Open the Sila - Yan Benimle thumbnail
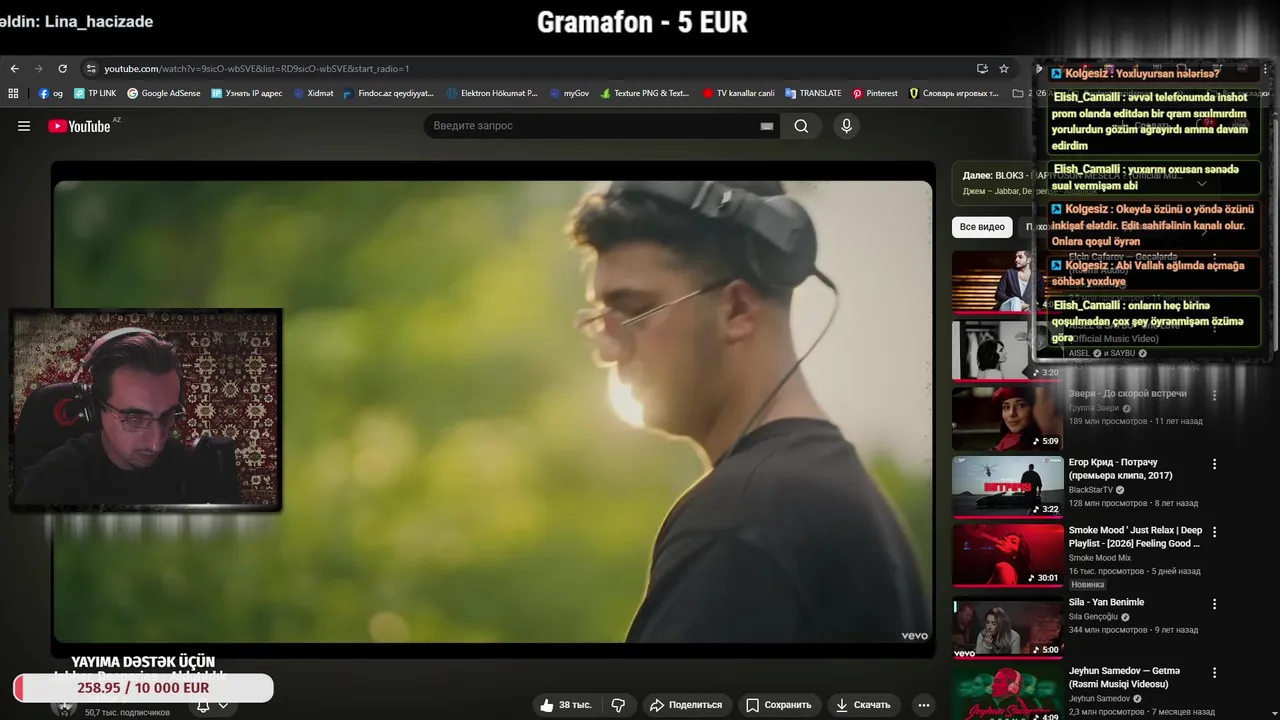This screenshot has height=720, width=1280. click(x=1007, y=627)
